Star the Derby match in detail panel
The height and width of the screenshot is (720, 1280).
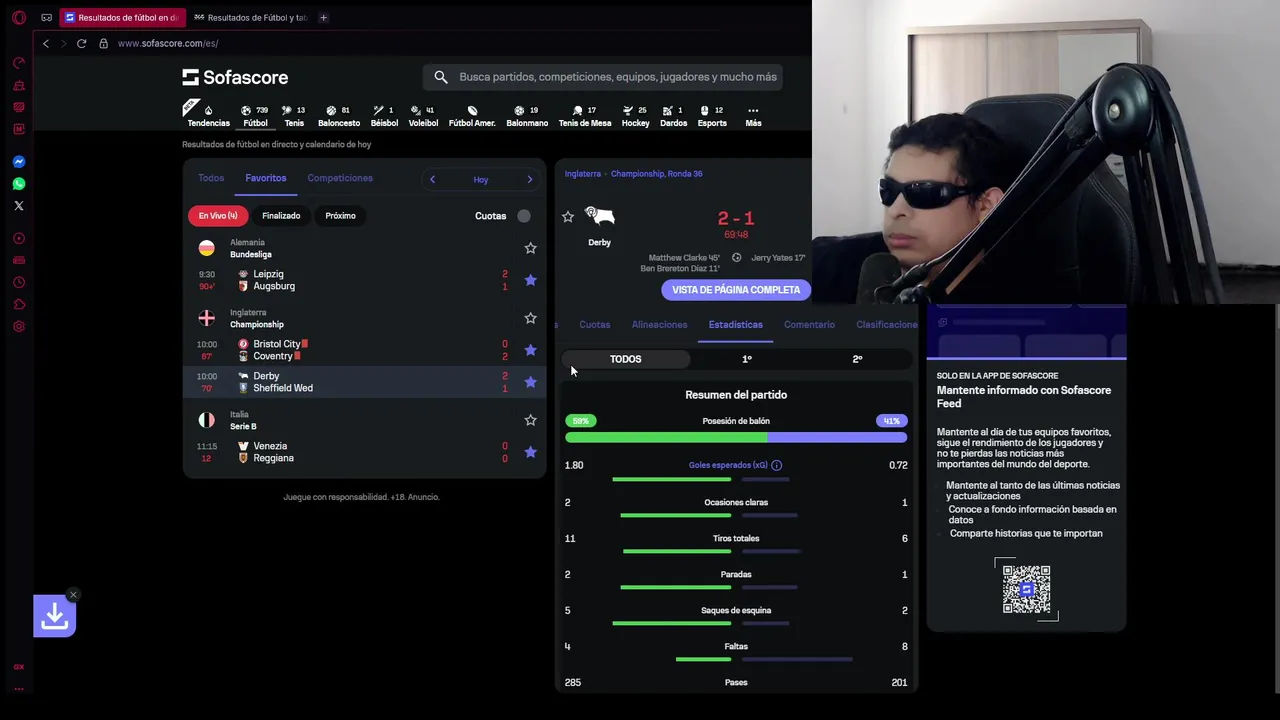568,216
